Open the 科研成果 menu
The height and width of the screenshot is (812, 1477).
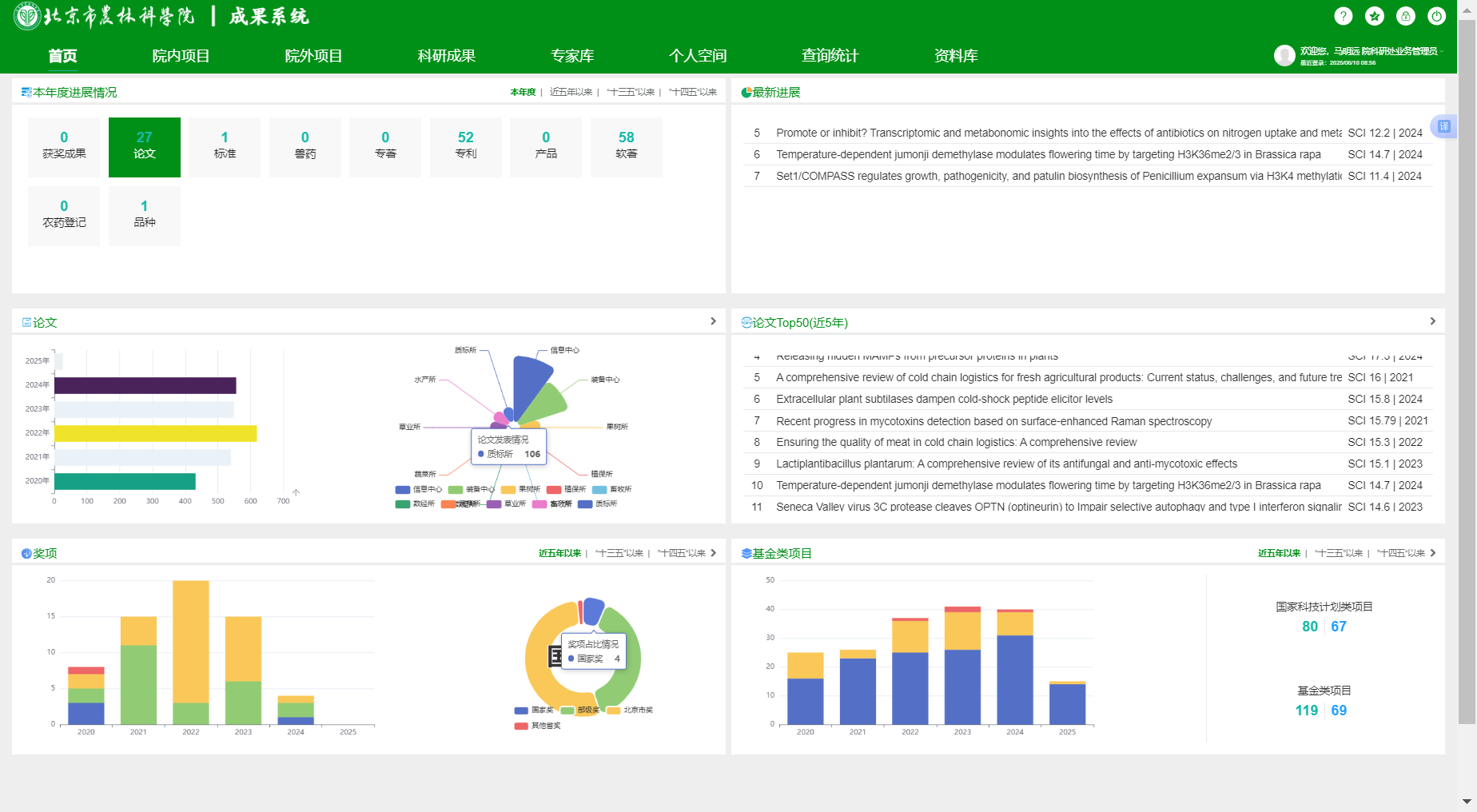coord(446,56)
